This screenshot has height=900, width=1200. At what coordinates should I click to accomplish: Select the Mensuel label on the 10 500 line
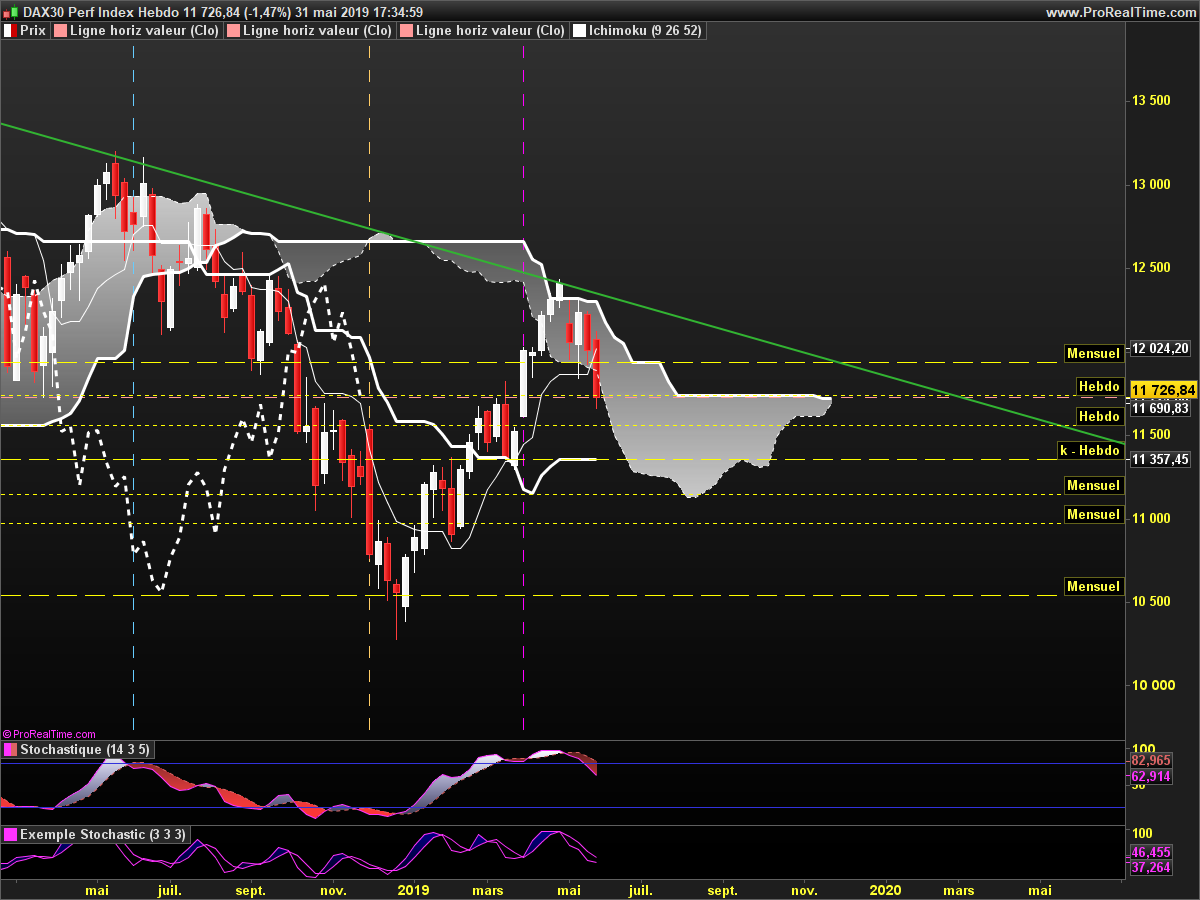click(x=1093, y=586)
